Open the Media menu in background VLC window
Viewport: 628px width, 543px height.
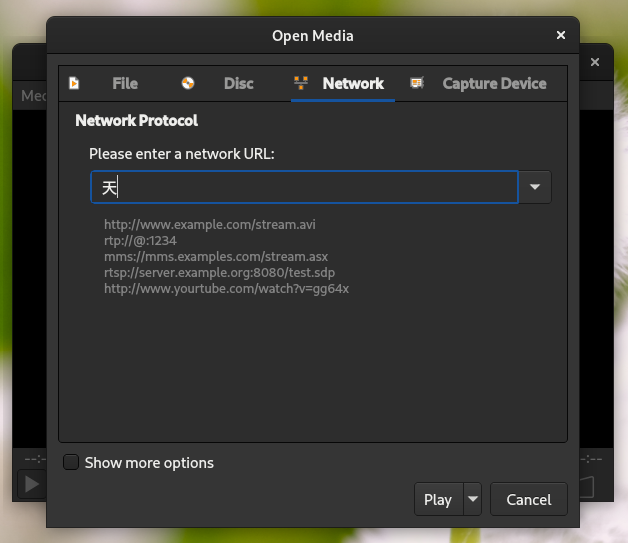click(34, 96)
